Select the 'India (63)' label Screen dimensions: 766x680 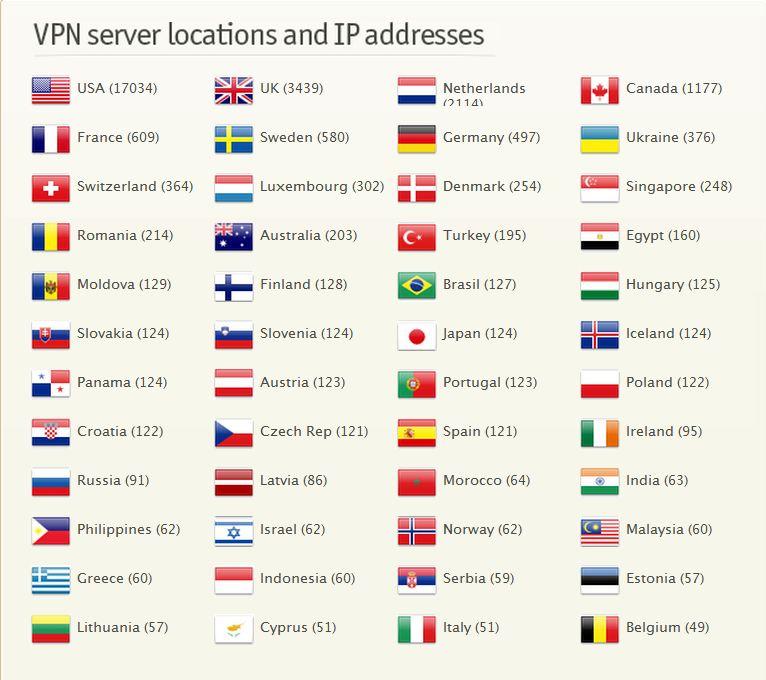coord(657,480)
